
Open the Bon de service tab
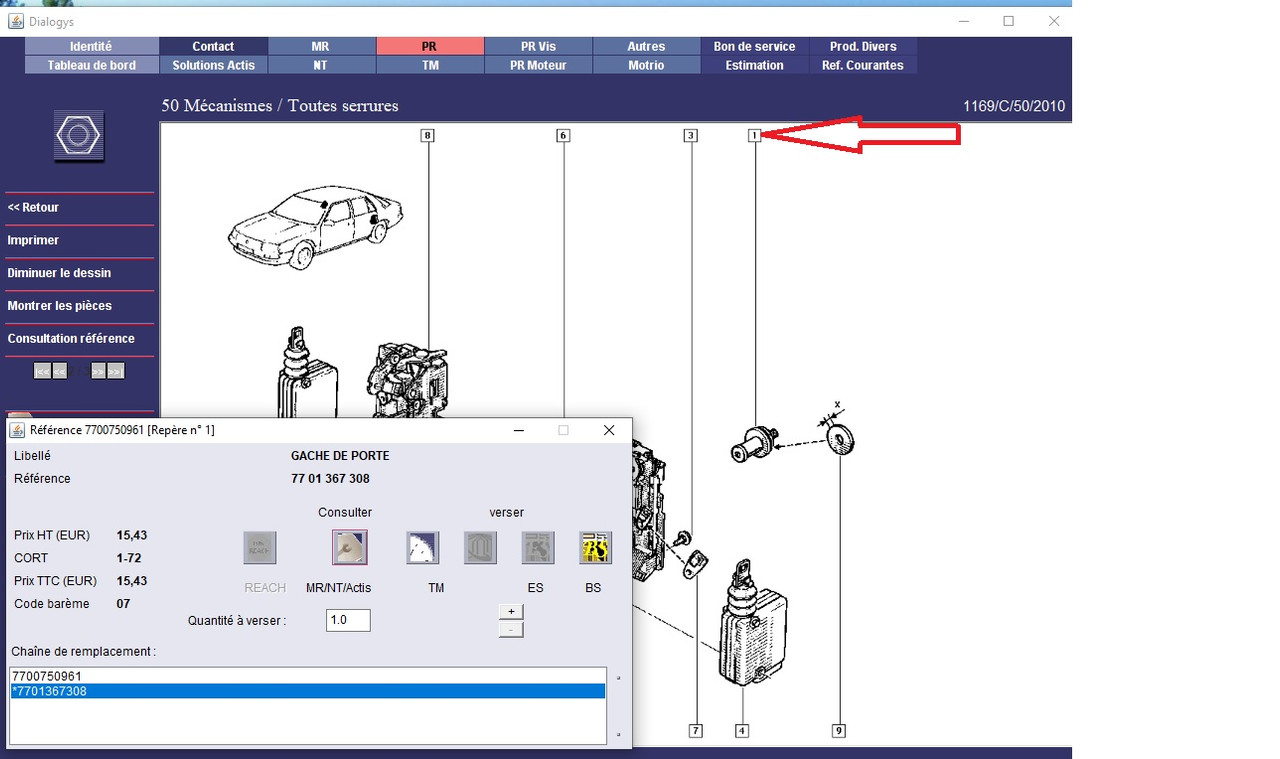pyautogui.click(x=754, y=46)
